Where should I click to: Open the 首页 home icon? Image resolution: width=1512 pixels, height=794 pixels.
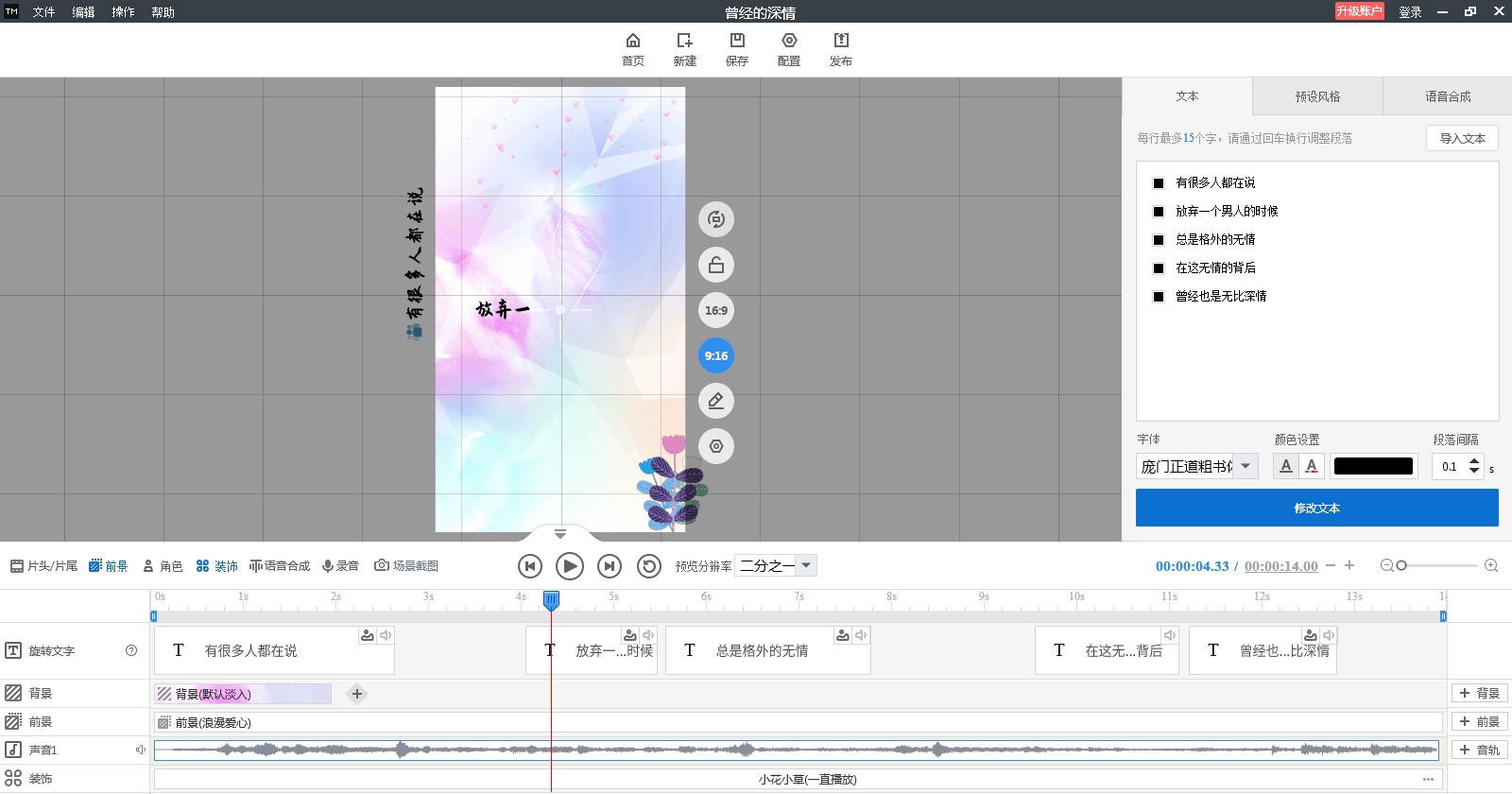(x=633, y=41)
